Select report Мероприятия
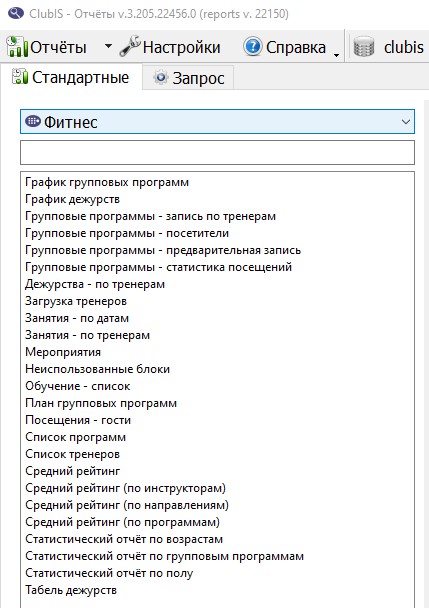This screenshot has height=608, width=429. pyautogui.click(x=63, y=352)
